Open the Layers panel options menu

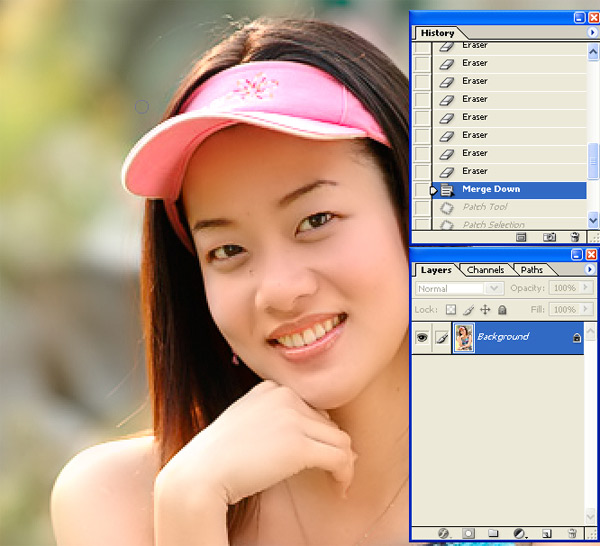pos(590,269)
